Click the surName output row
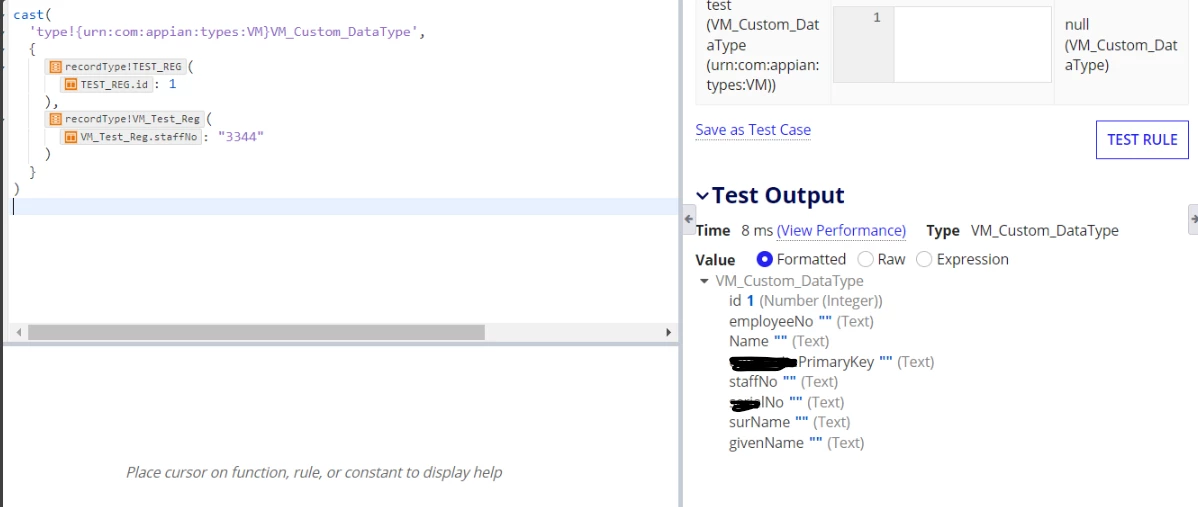This screenshot has width=1198, height=507. coord(789,422)
